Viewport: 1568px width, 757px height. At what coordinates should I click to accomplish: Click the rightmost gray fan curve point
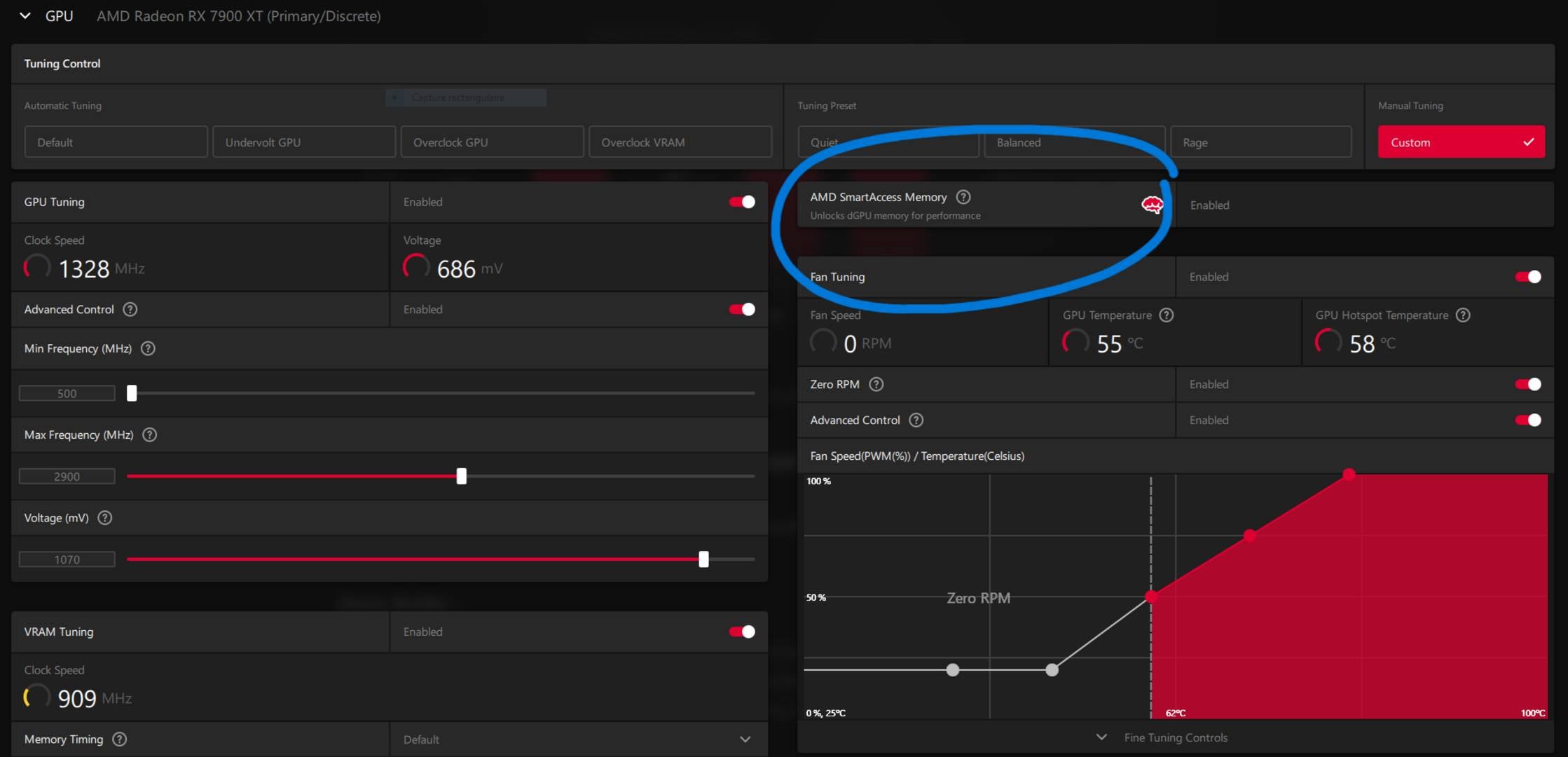(x=1052, y=670)
